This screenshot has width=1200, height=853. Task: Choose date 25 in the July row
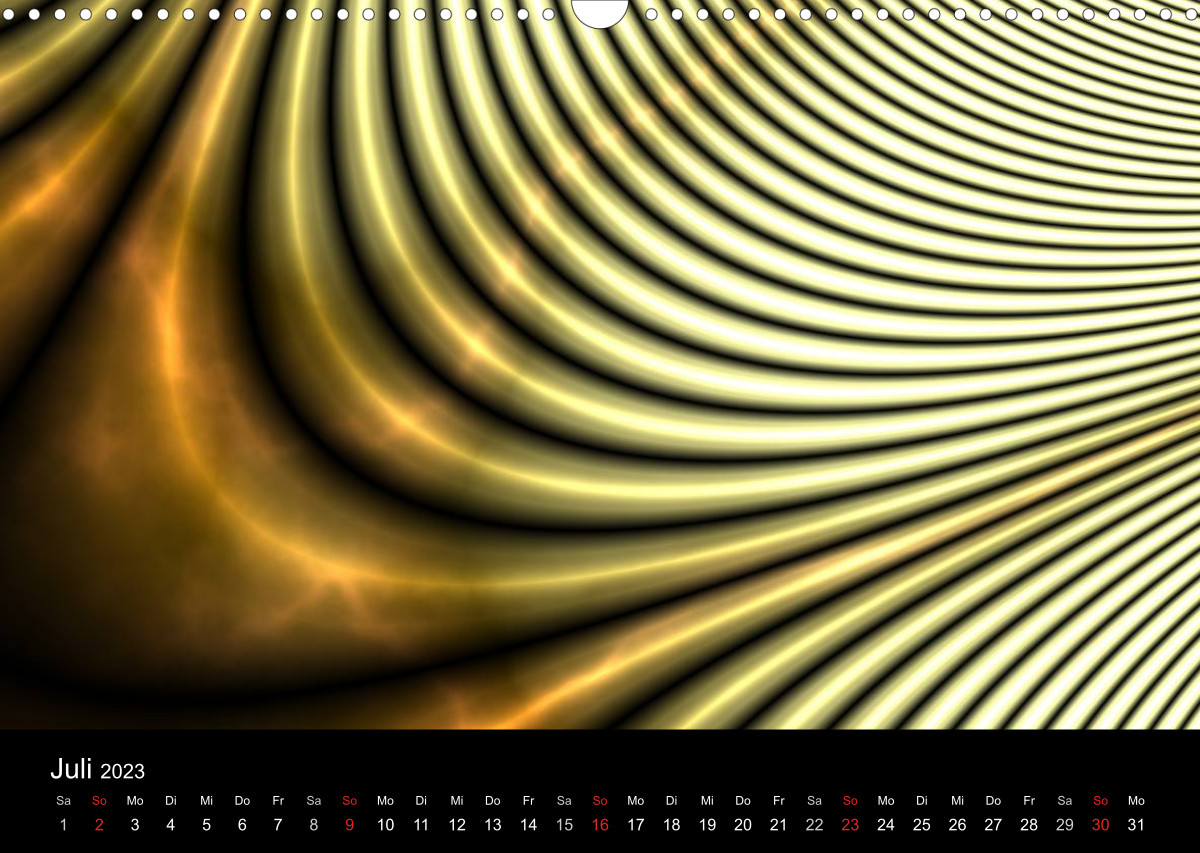[x=922, y=825]
